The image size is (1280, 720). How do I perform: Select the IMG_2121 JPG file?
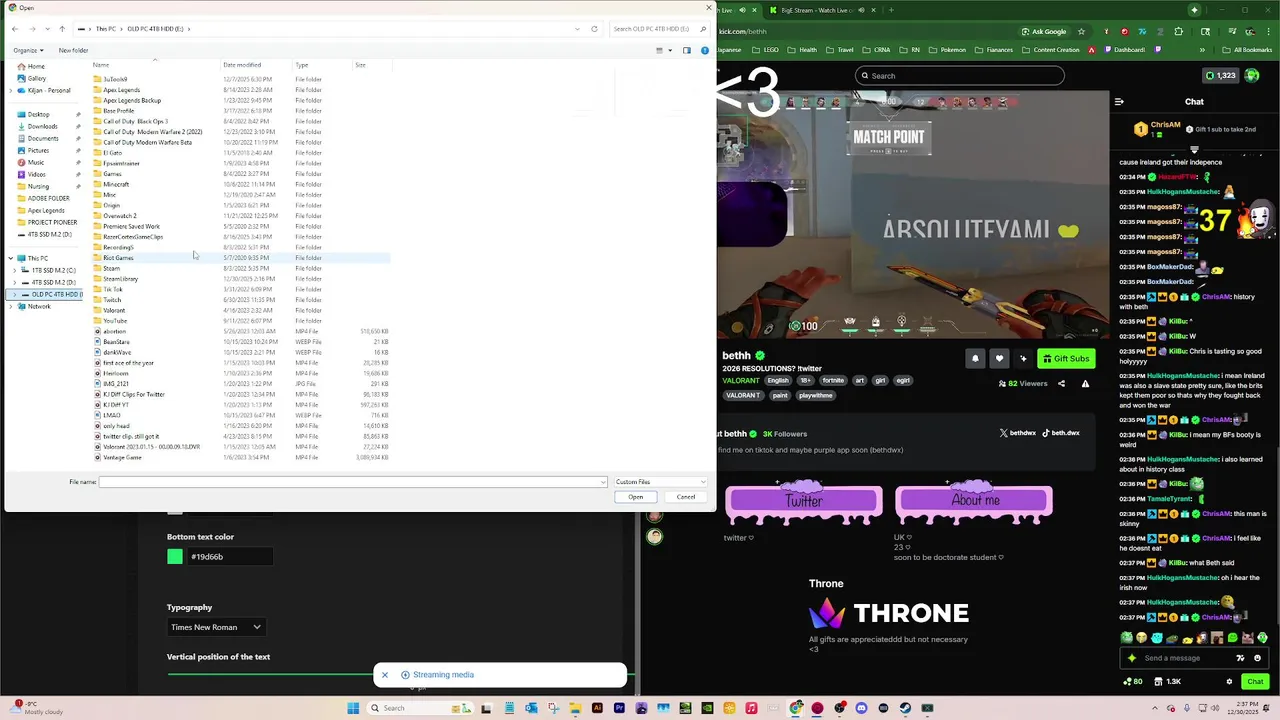click(116, 384)
